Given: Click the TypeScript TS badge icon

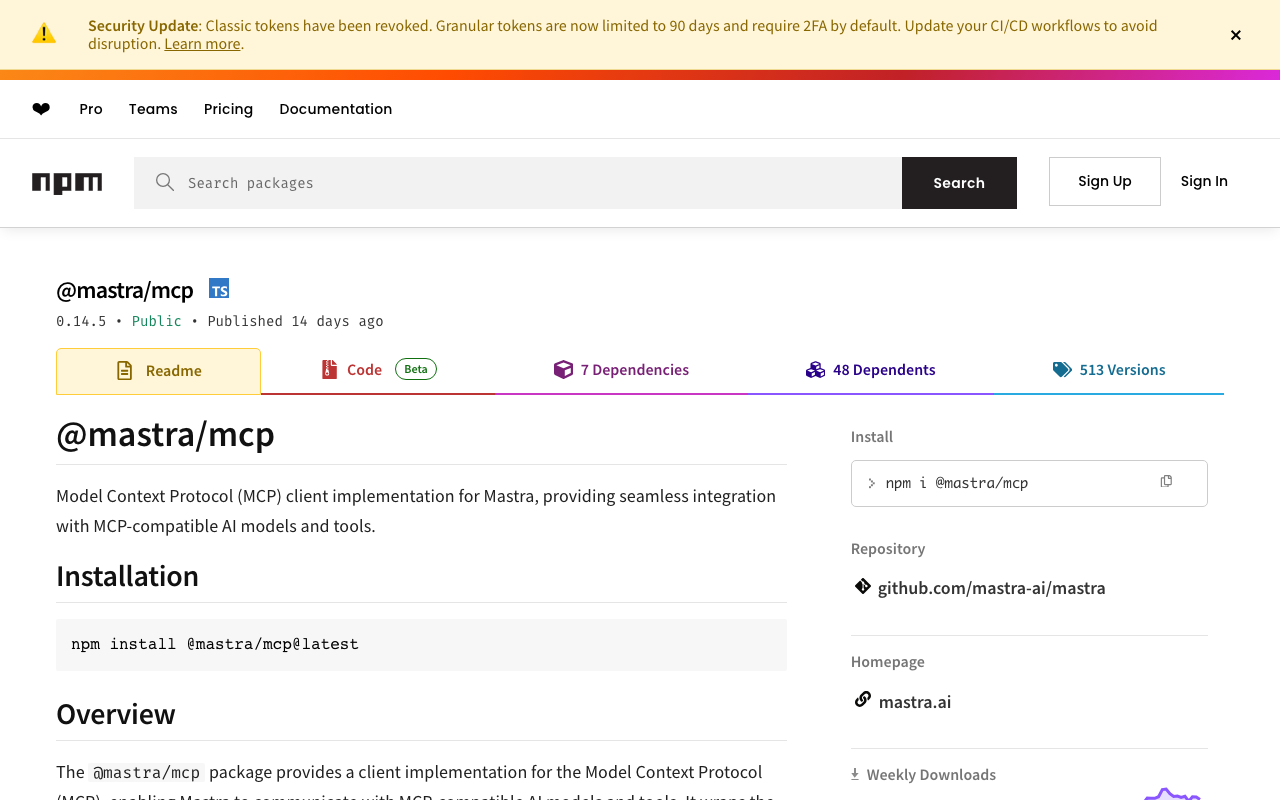Looking at the screenshot, I should click(x=219, y=289).
